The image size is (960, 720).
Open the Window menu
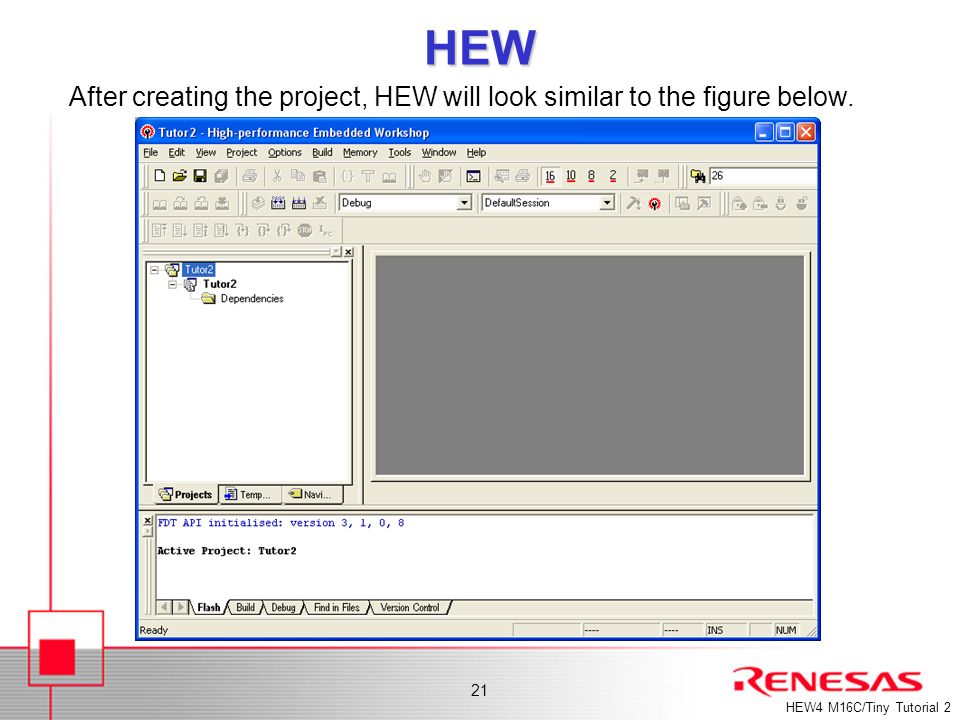tap(439, 152)
